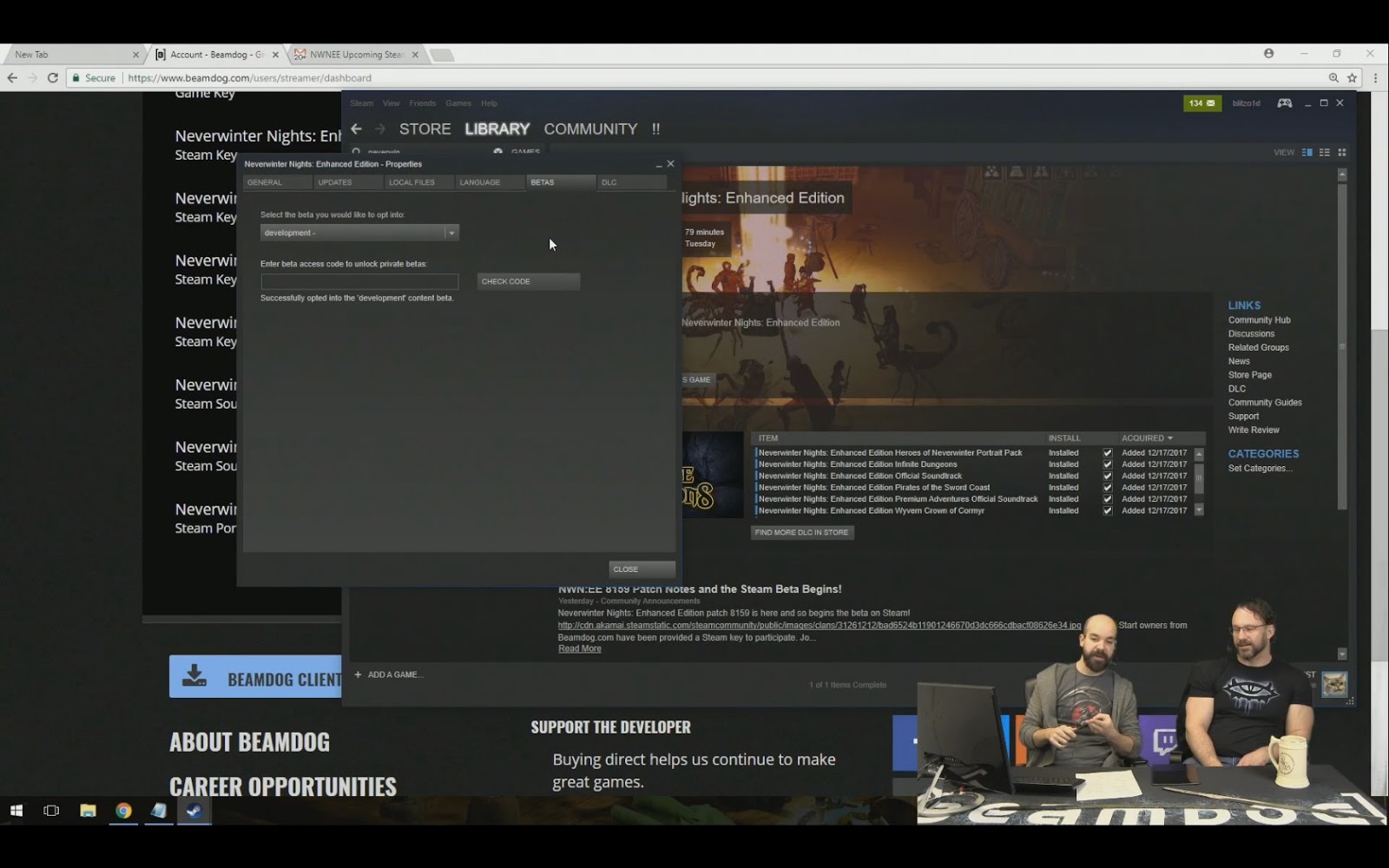Uncheck Infinite Dungeons DLC install checkbox
This screenshot has height=868, width=1389.
[1108, 464]
